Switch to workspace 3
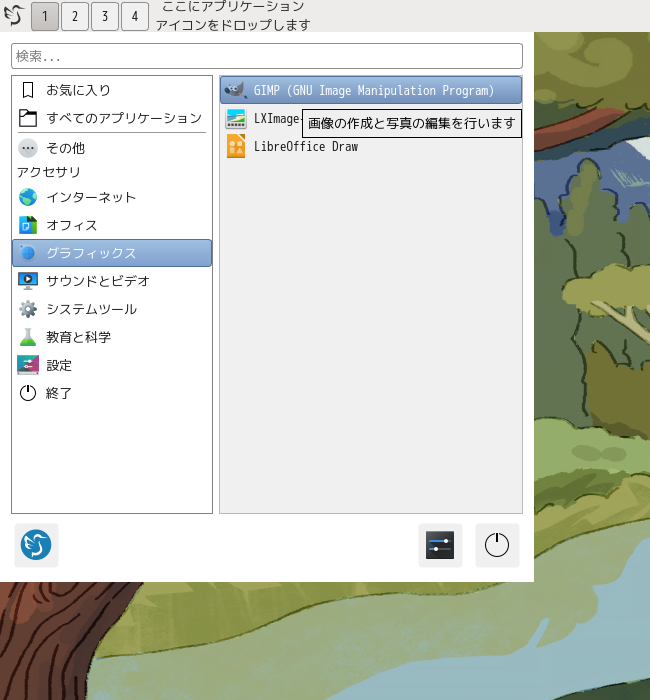Viewport: 650px width, 700px height. 105,17
